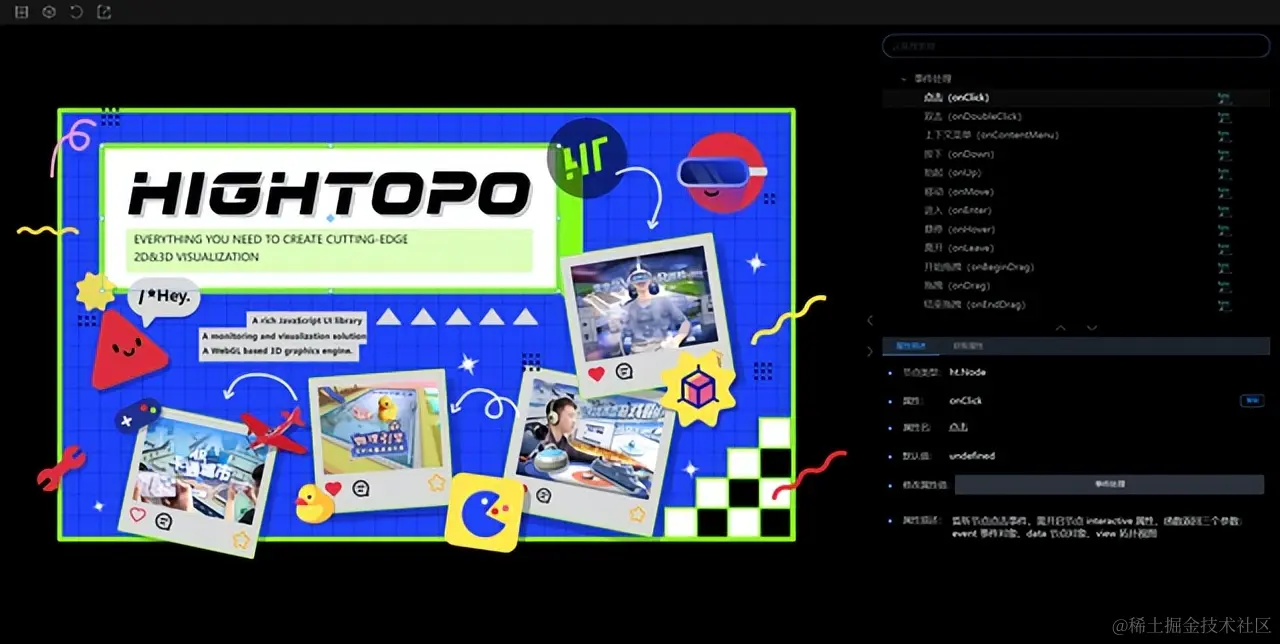Select the onDown event row
The height and width of the screenshot is (644, 1280).
[1076, 154]
